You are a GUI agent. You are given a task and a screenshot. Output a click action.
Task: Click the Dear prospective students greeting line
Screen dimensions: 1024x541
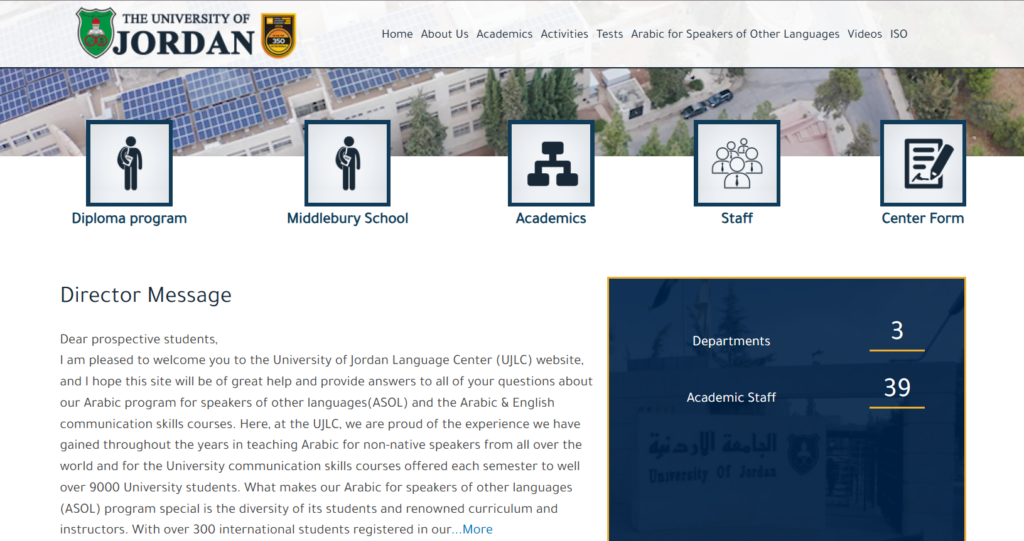point(139,339)
